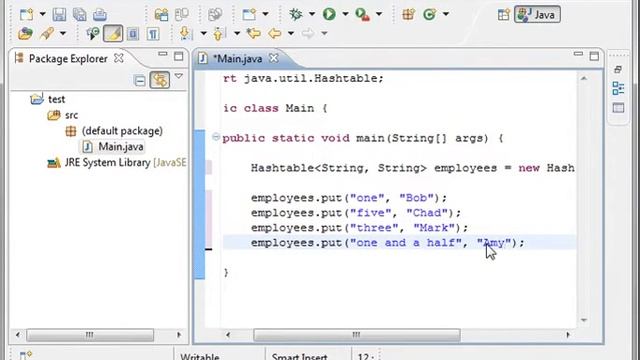
Task: Click Smart Insert status bar field
Action: (x=300, y=356)
